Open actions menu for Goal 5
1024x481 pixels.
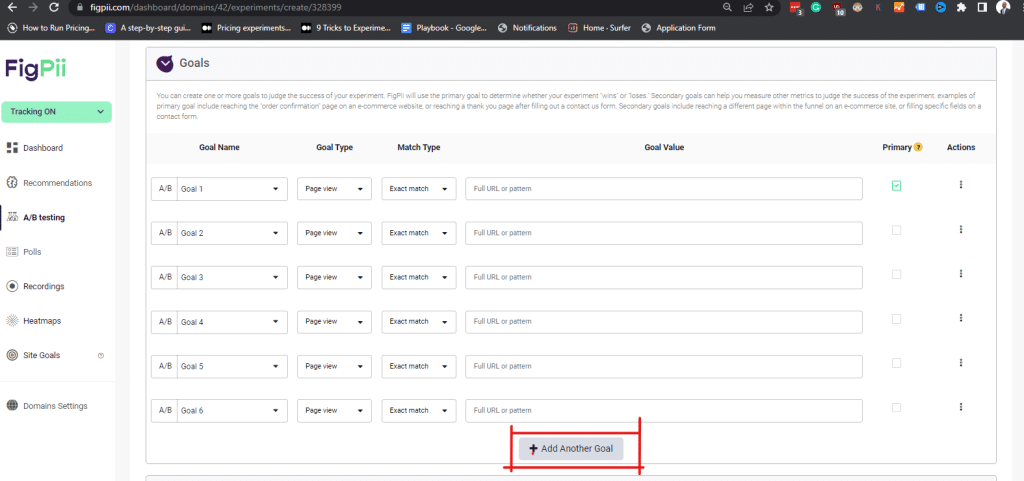pyautogui.click(x=961, y=362)
